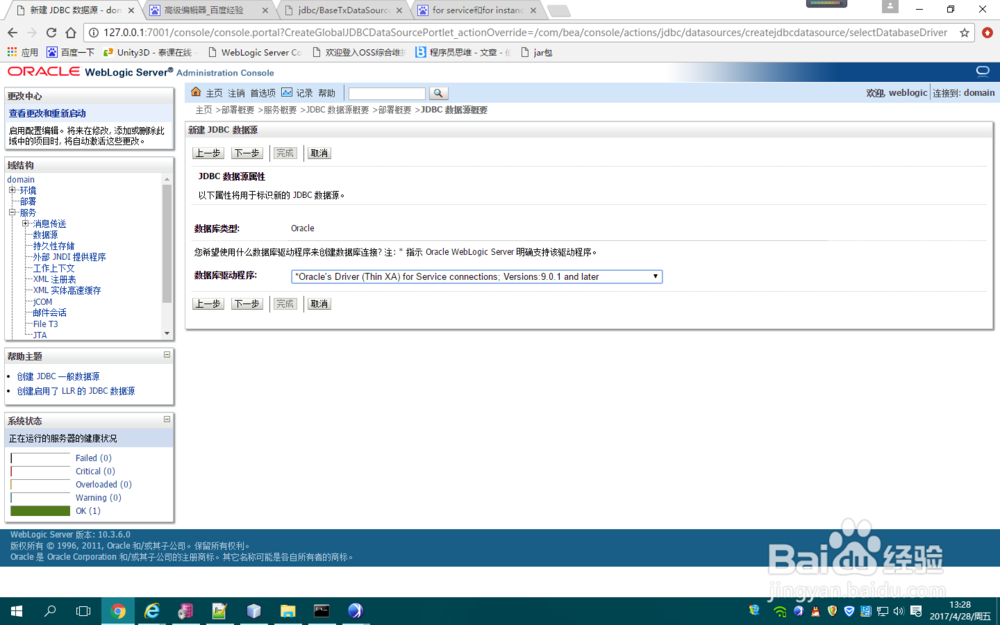Open the Unity3D bookmark

[148, 52]
